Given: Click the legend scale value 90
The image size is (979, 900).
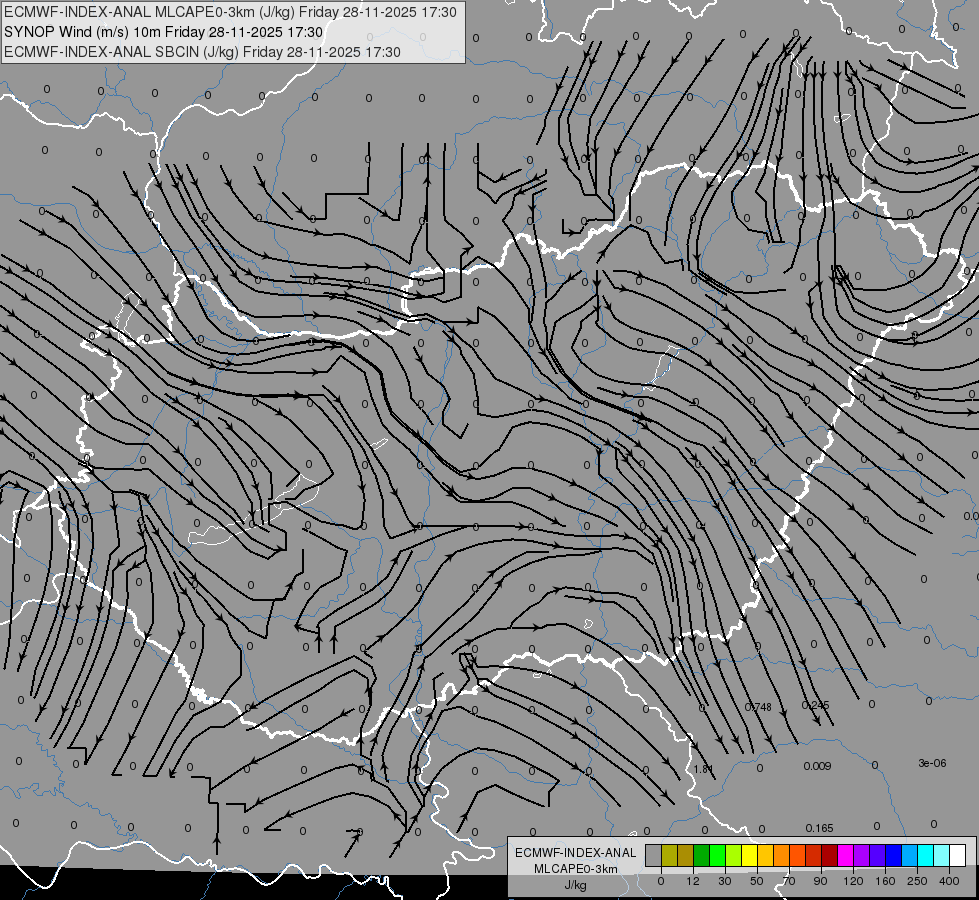Looking at the screenshot, I should (x=820, y=881).
